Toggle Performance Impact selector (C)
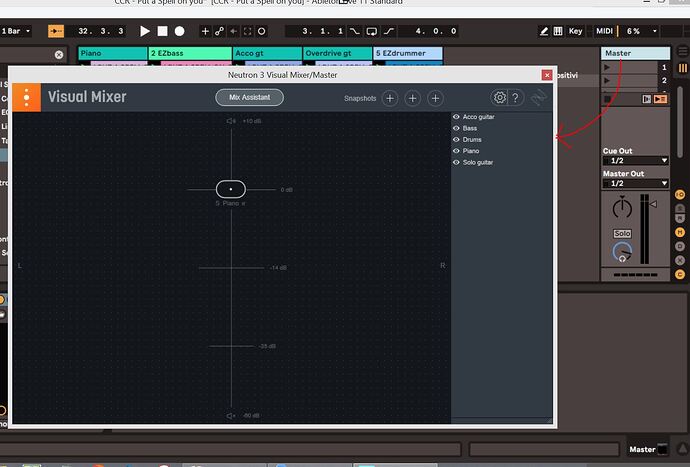The width and height of the screenshot is (690, 467). click(x=680, y=275)
